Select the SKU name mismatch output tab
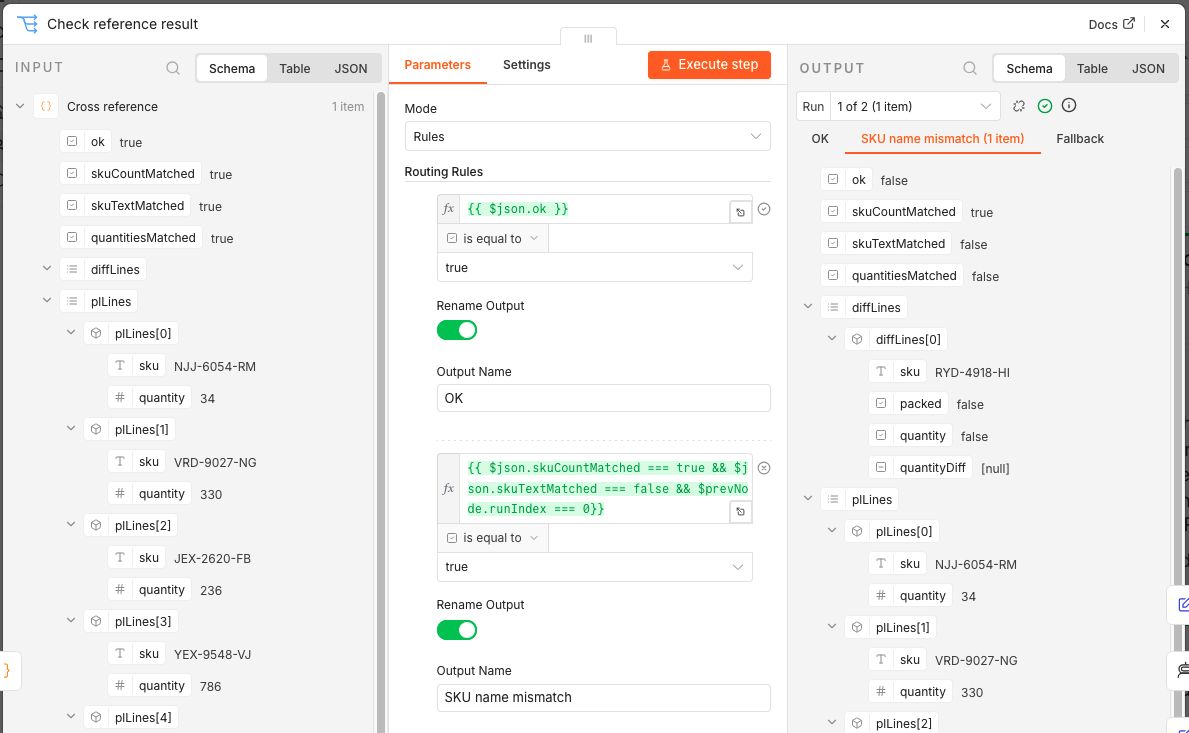The width and height of the screenshot is (1189, 733). [x=943, y=139]
